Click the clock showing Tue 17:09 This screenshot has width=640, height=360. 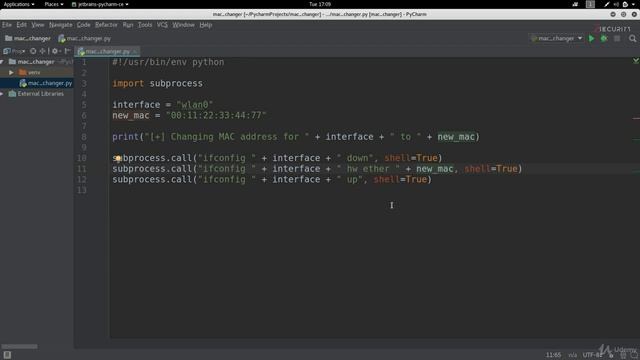coord(320,4)
